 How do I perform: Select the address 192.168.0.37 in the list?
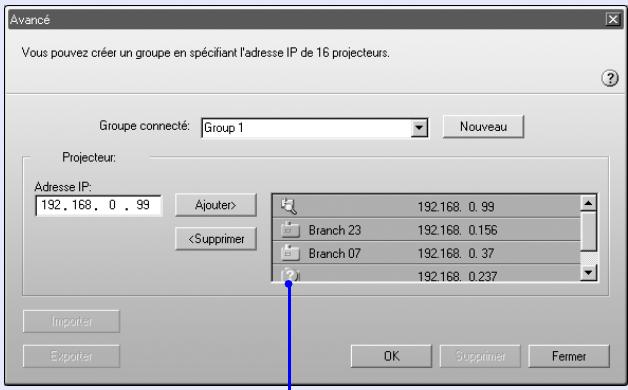[456, 253]
